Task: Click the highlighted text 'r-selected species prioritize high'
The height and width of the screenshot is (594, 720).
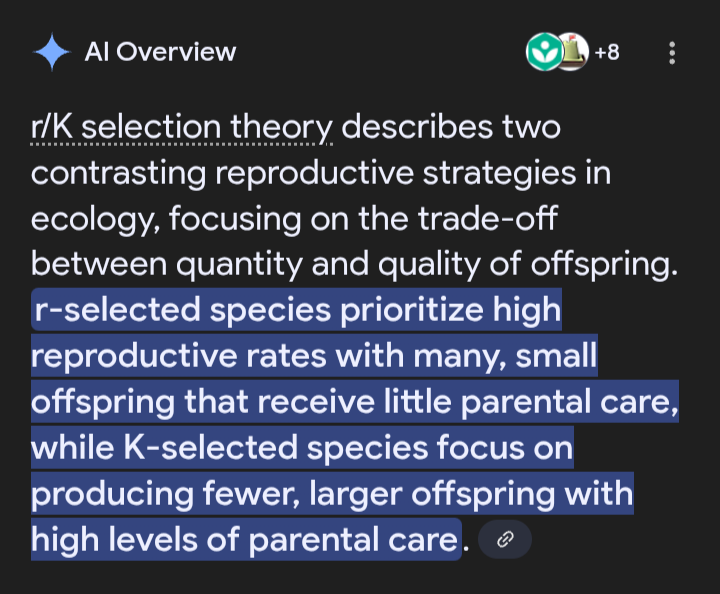Action: [x=297, y=309]
